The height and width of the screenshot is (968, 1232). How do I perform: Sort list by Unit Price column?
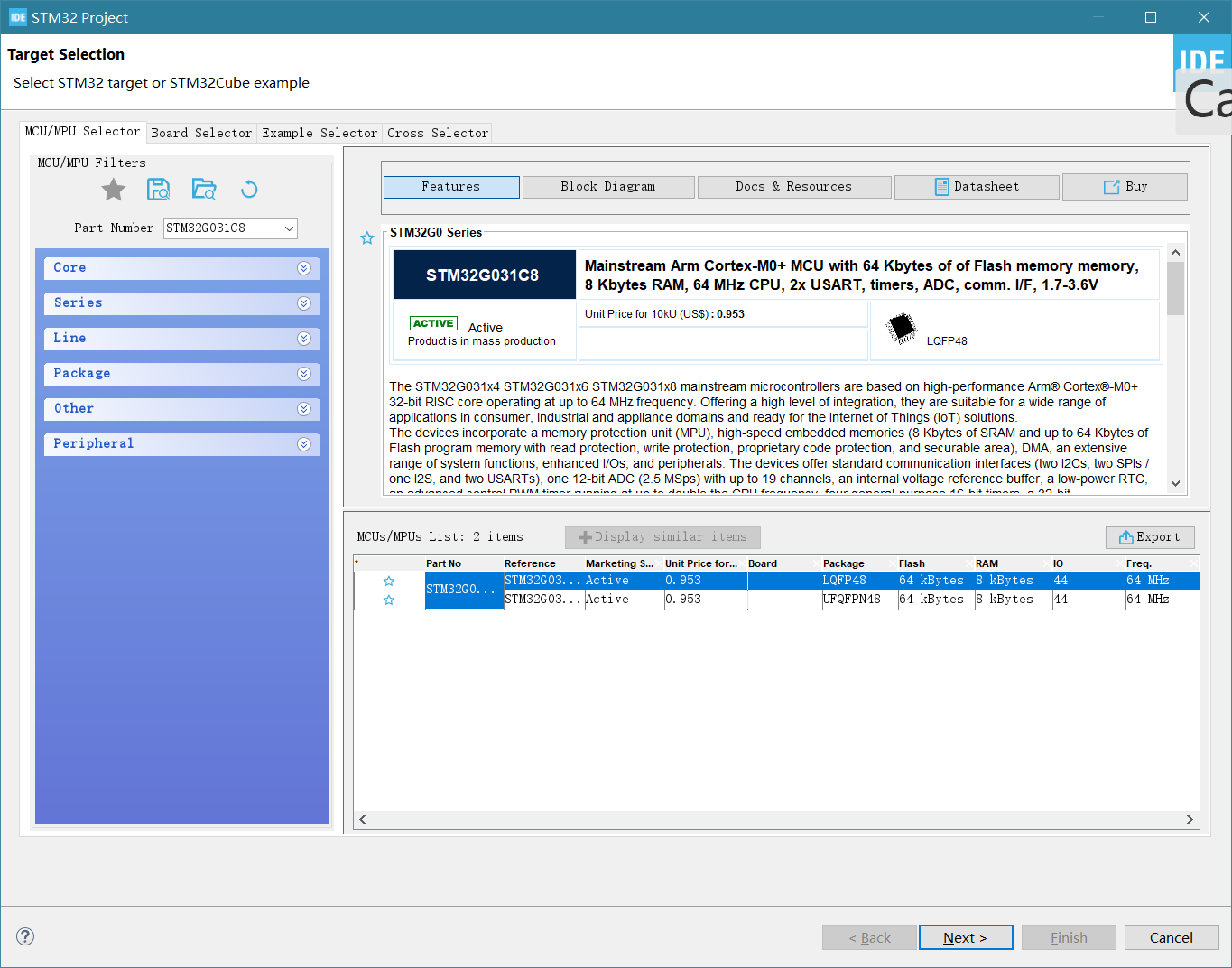(x=705, y=563)
